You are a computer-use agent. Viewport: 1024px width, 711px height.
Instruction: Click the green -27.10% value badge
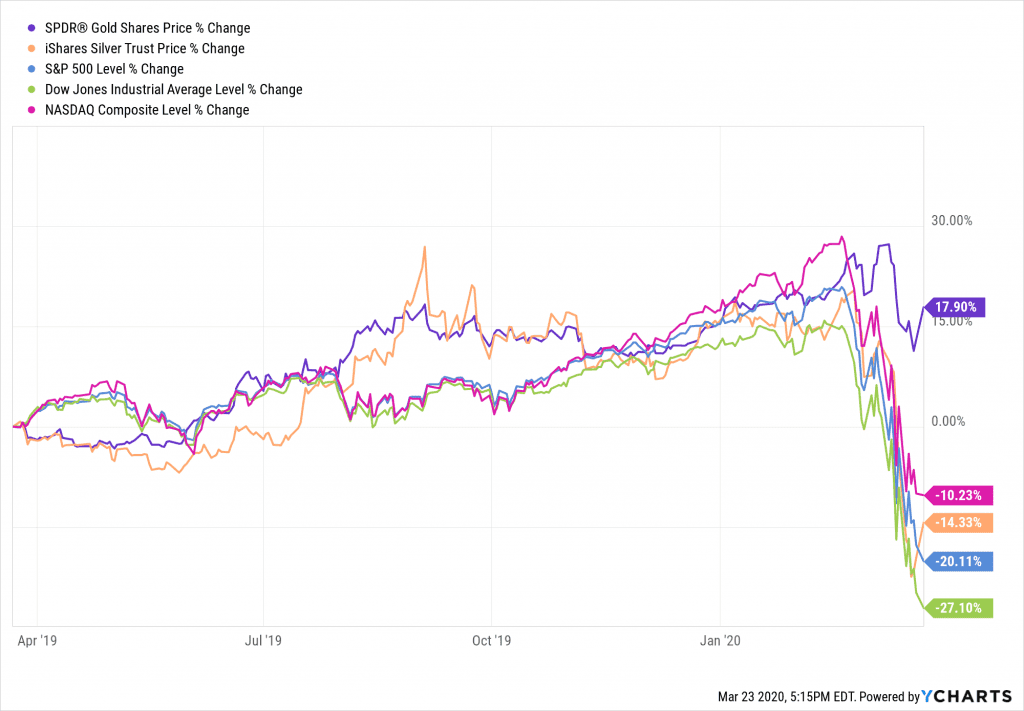[961, 607]
